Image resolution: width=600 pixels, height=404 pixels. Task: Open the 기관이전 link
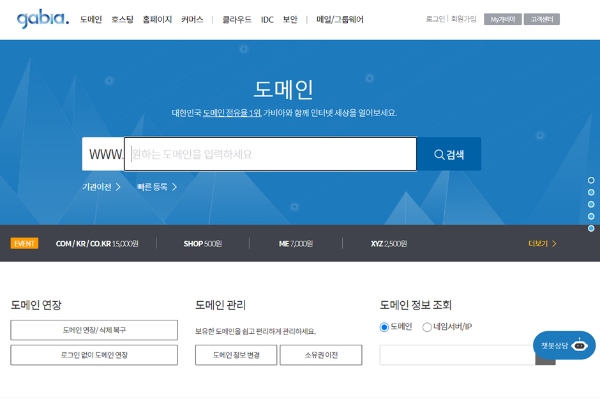click(x=101, y=187)
